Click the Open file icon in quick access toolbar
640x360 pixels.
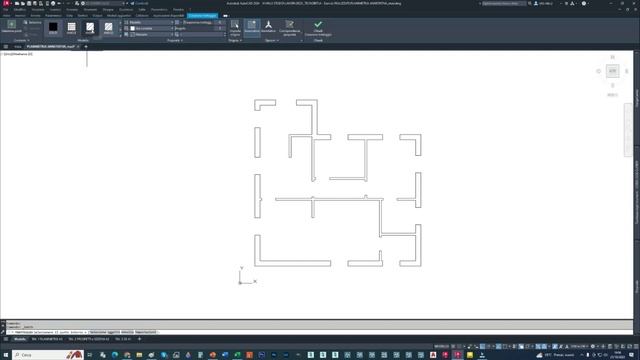pos(23,3)
